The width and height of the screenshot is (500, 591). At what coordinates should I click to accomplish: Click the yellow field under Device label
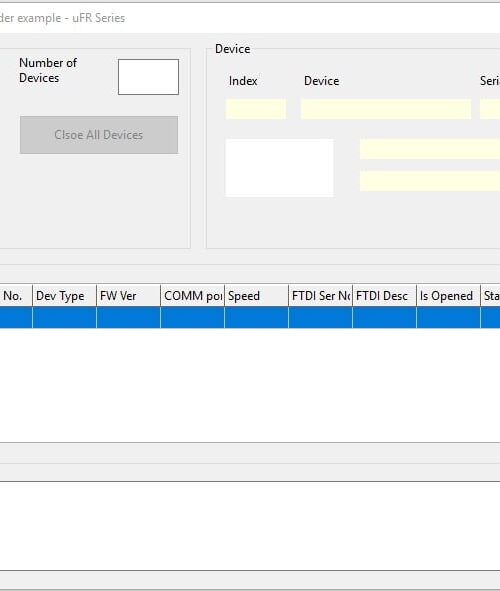[386, 109]
